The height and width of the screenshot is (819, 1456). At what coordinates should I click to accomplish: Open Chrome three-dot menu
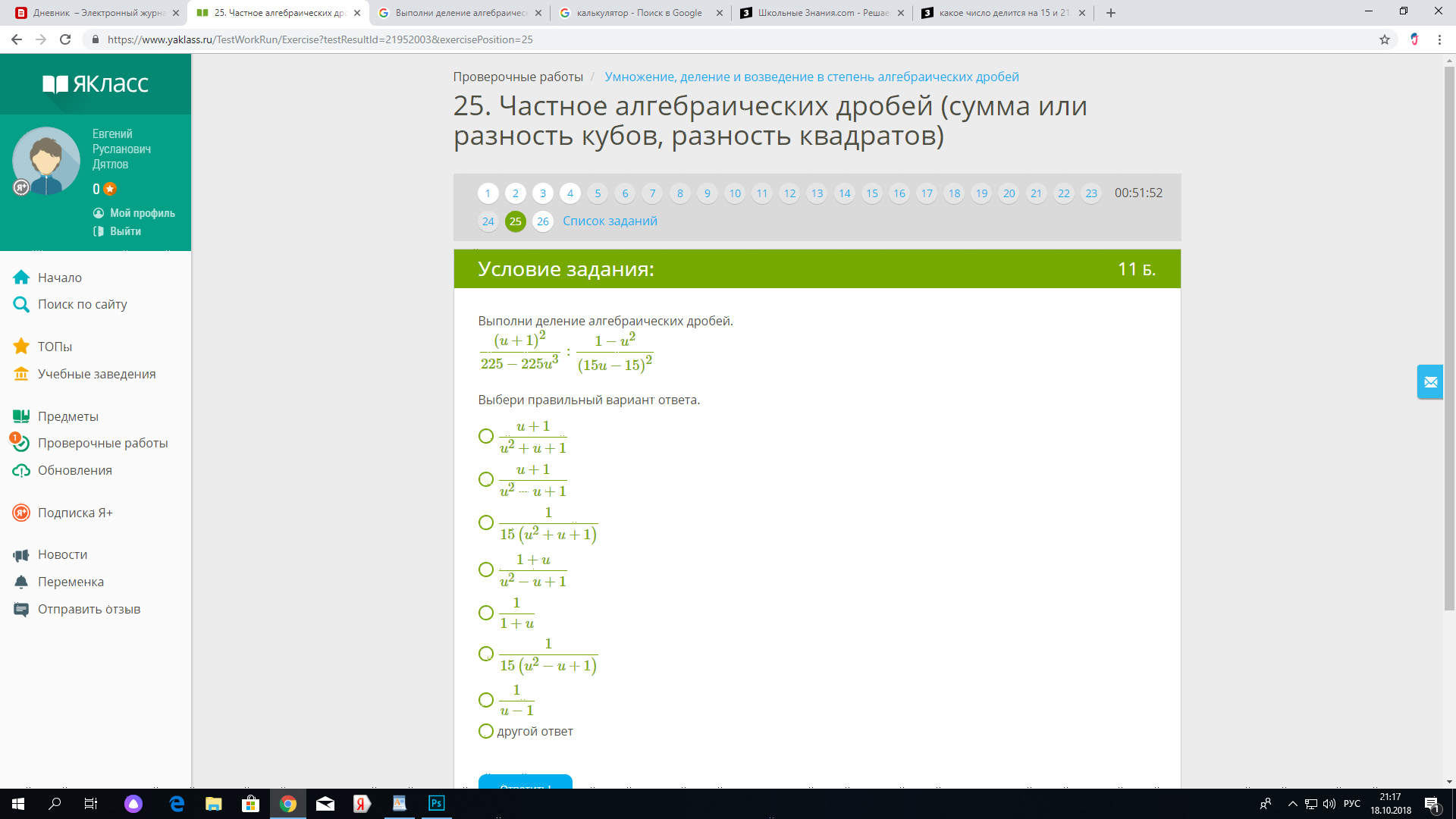click(x=1439, y=39)
